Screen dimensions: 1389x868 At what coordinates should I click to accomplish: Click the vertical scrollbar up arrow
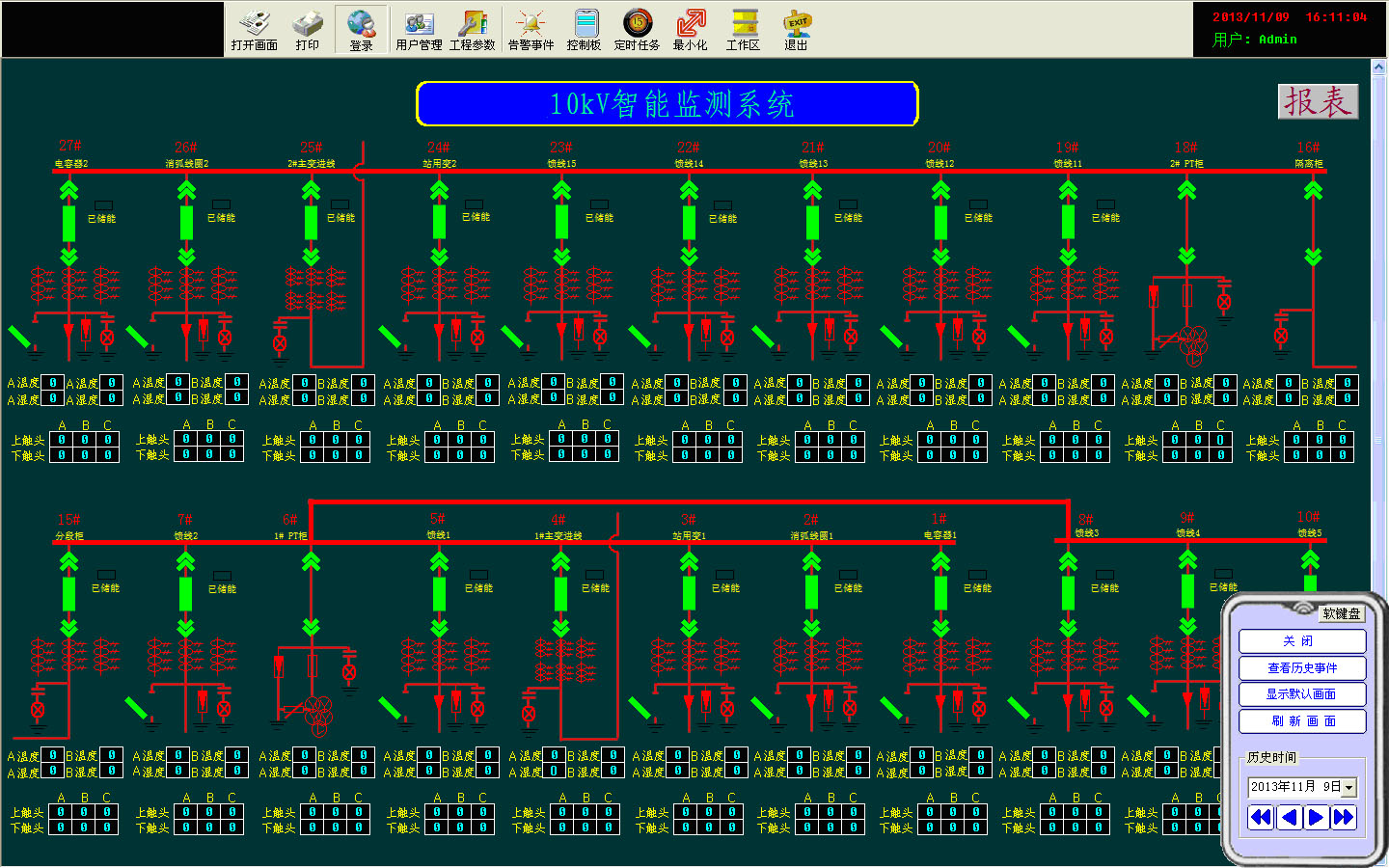[1378, 68]
